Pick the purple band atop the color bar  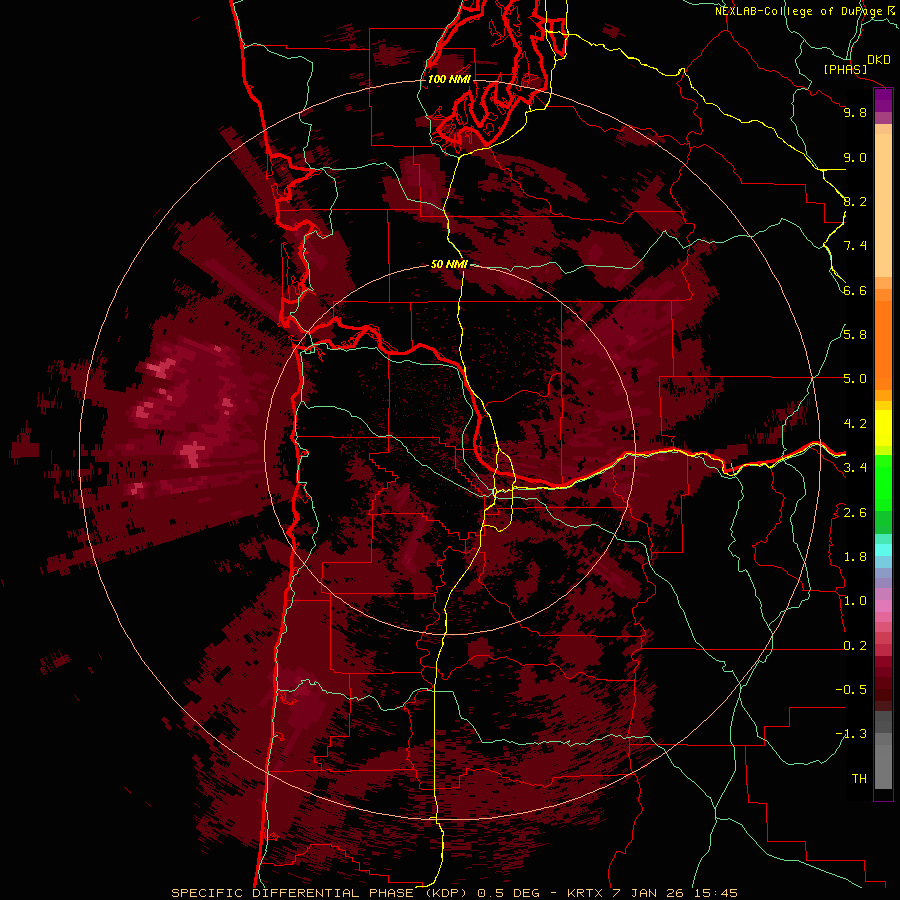(x=883, y=101)
